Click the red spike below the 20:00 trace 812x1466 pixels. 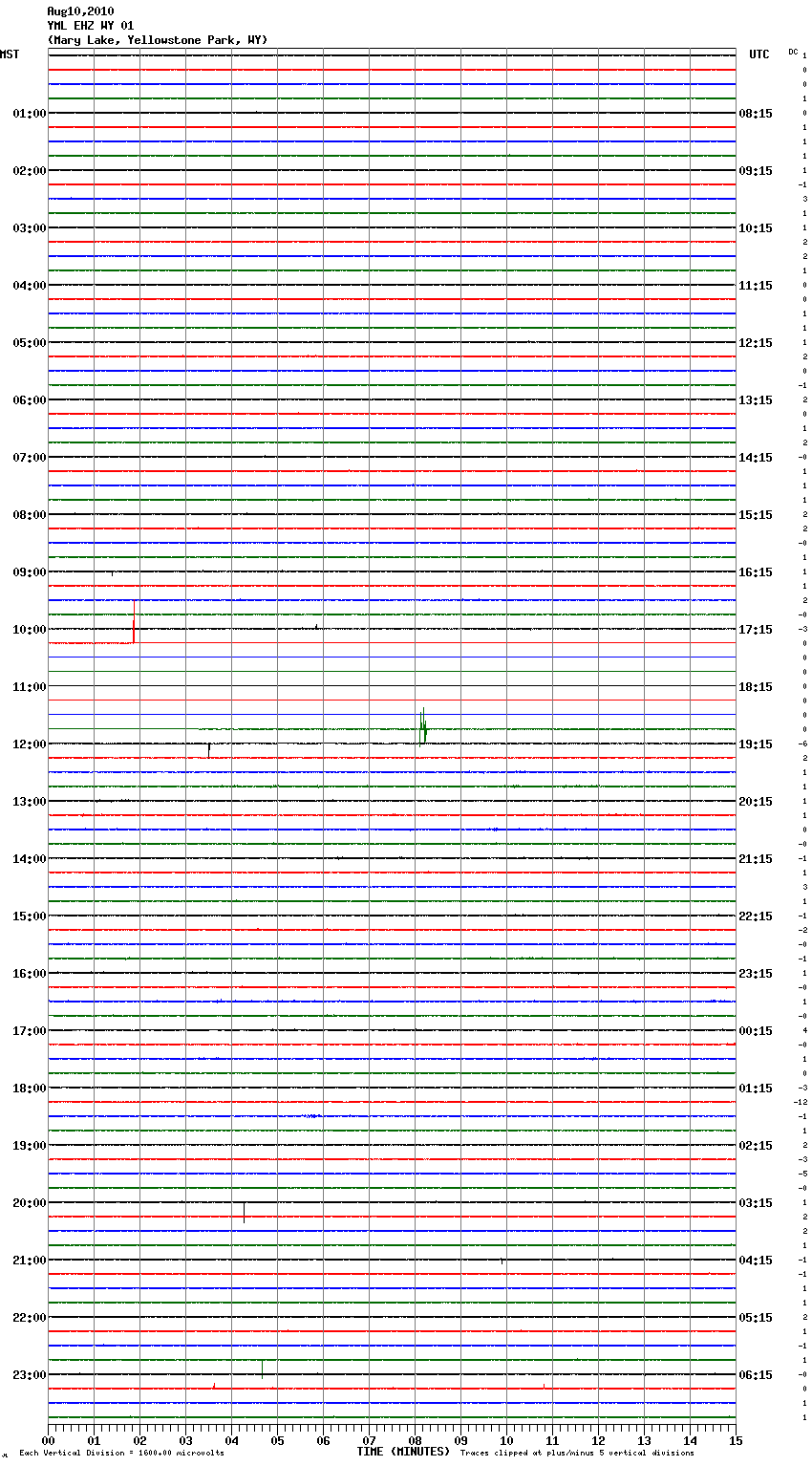(245, 1214)
